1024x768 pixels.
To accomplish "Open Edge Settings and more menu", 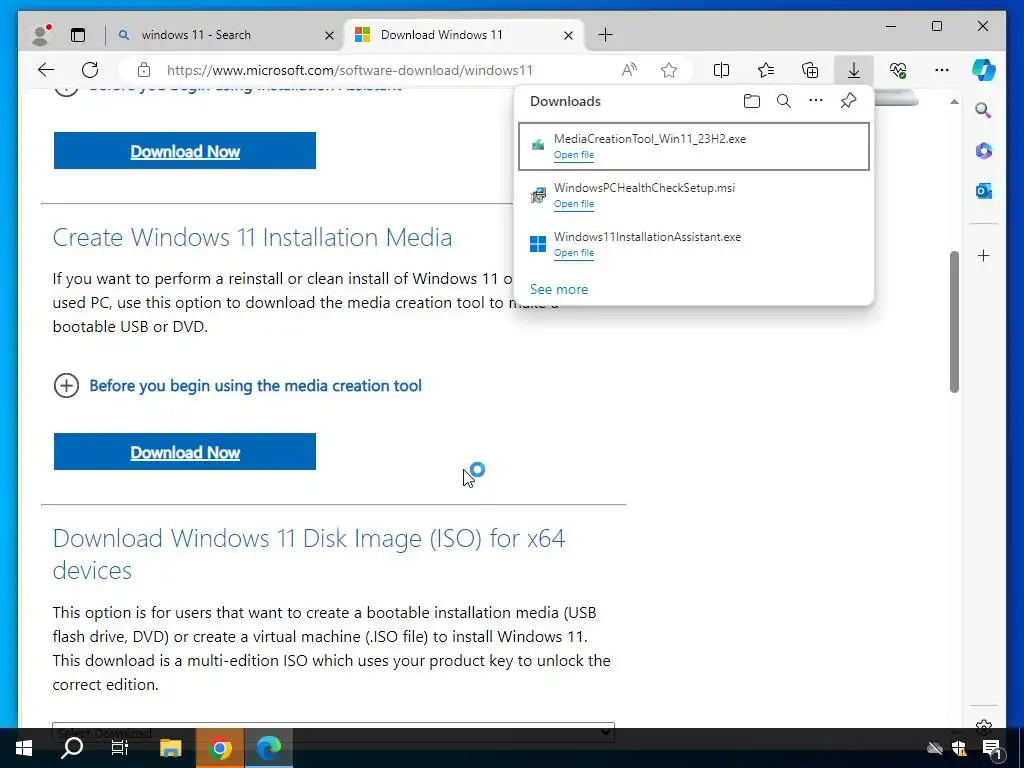I will (x=942, y=70).
